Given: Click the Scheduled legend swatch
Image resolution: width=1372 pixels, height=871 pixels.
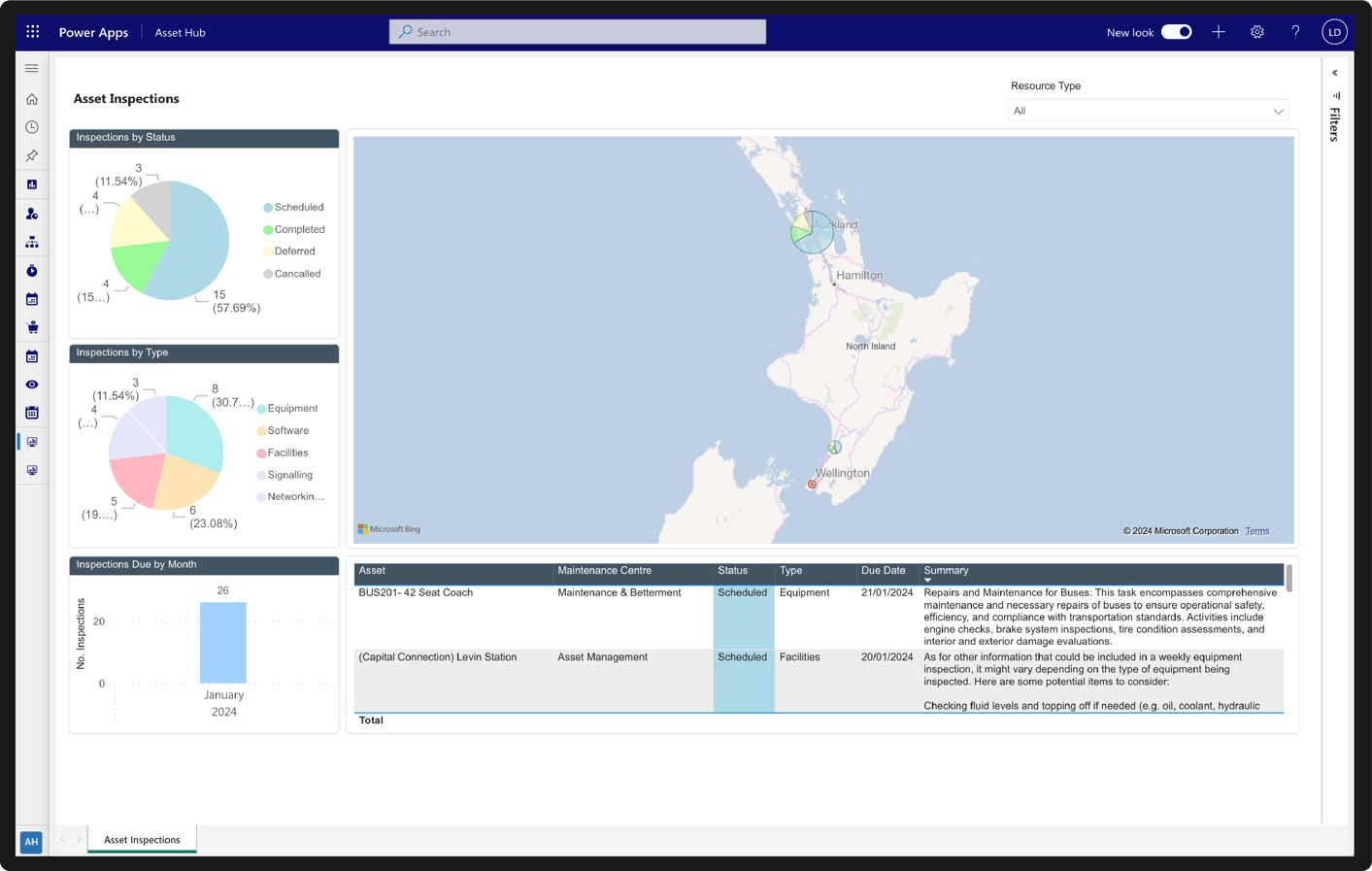Looking at the screenshot, I should tap(268, 208).
